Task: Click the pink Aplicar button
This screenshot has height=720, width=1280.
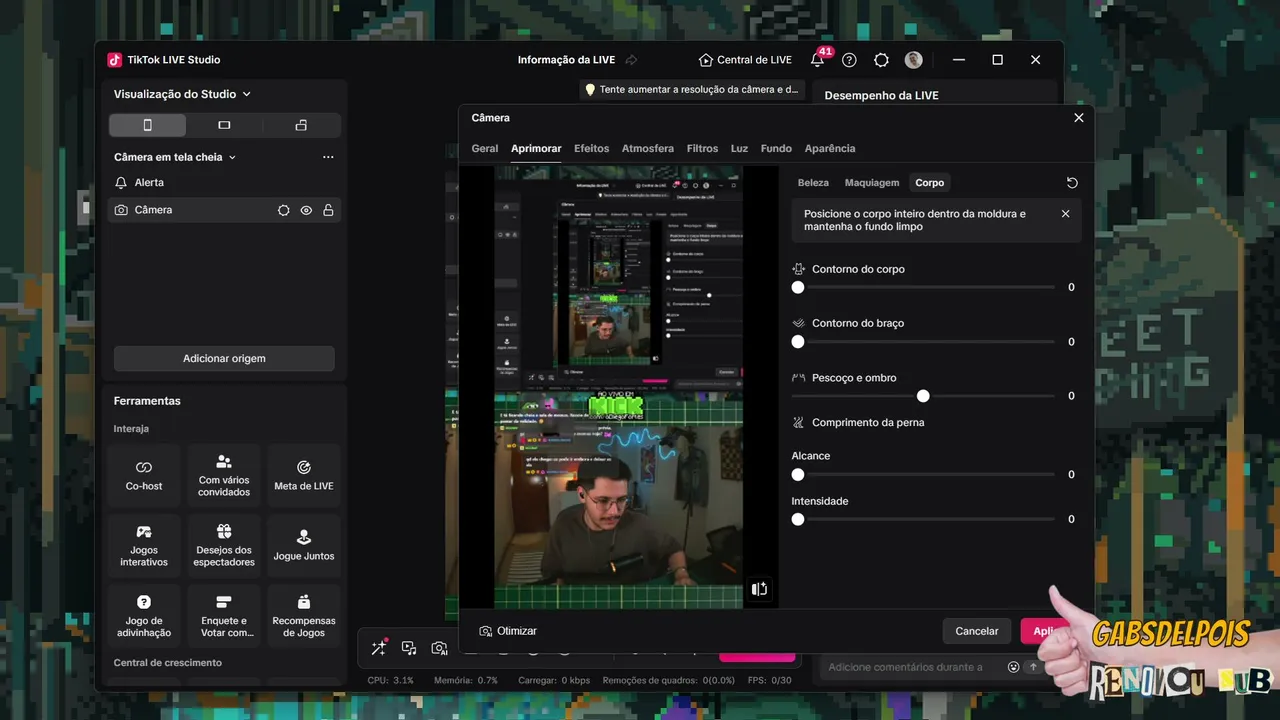Action: 1045,631
